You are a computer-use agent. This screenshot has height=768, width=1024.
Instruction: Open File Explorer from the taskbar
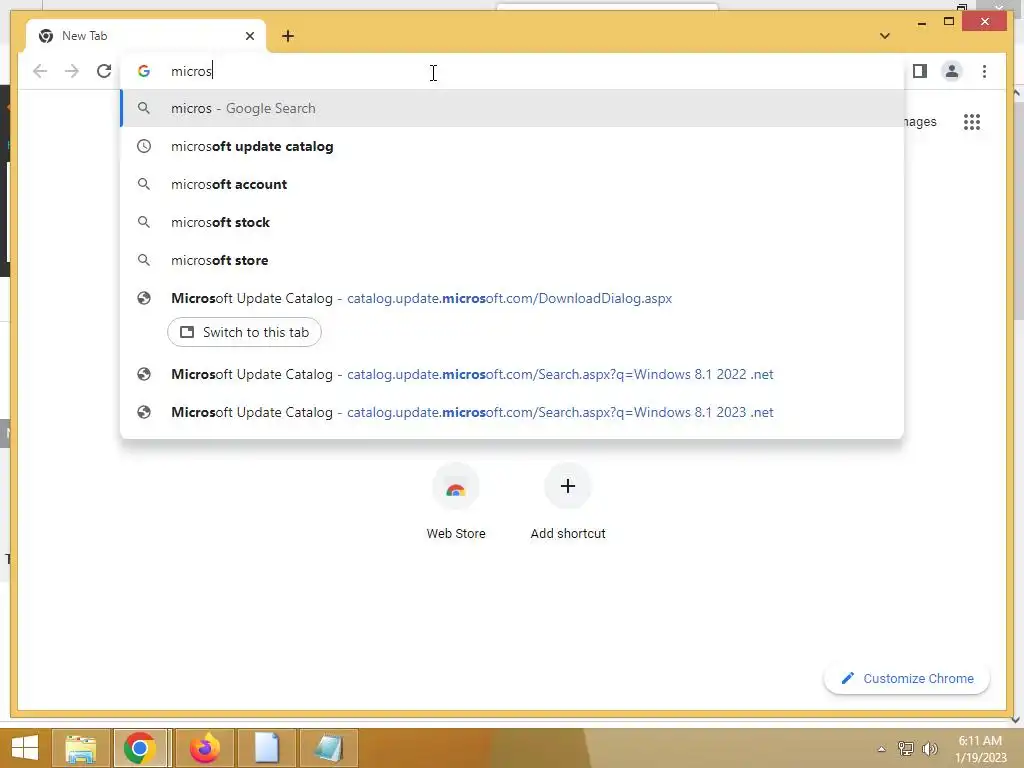[x=80, y=748]
